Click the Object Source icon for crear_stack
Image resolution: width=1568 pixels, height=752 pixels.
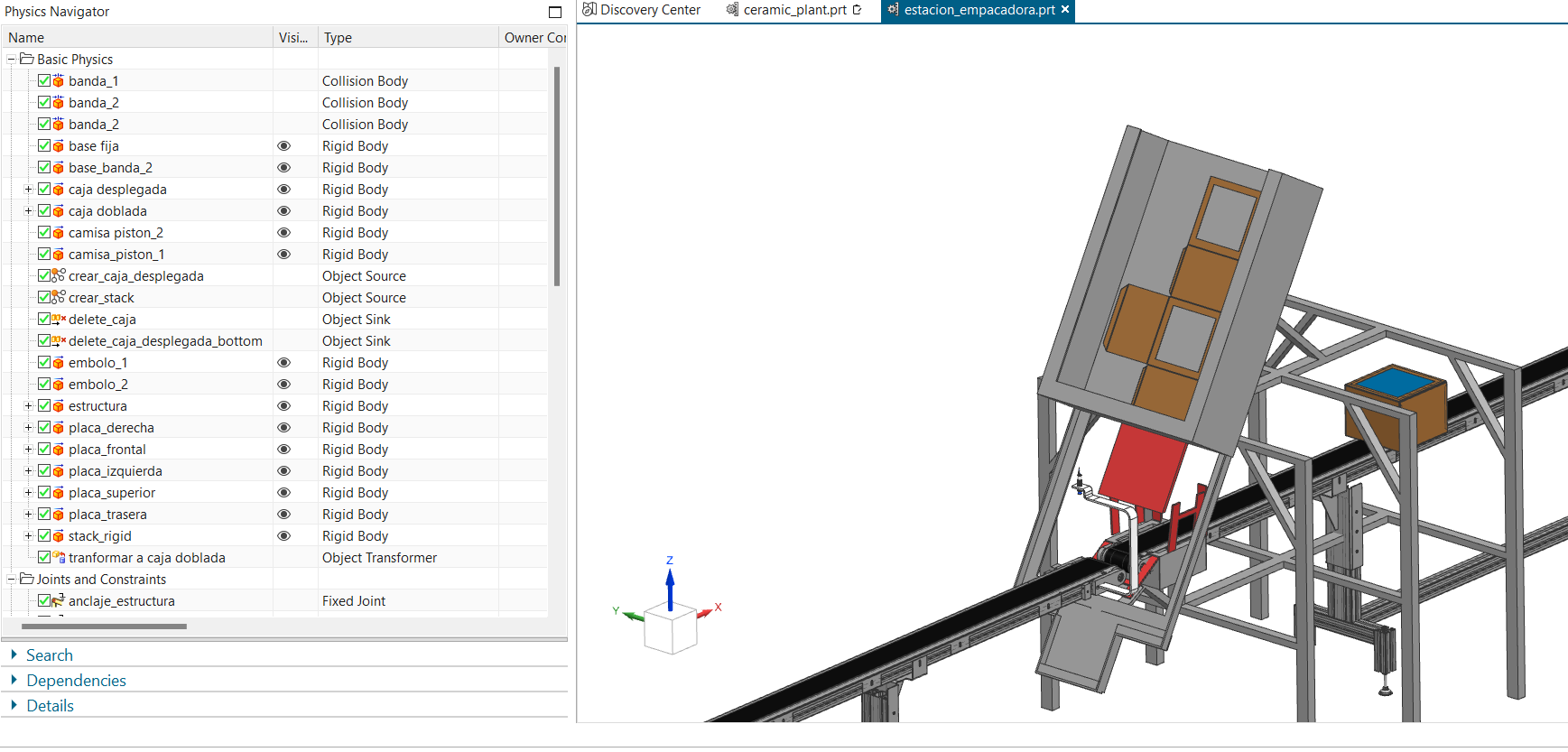(59, 297)
